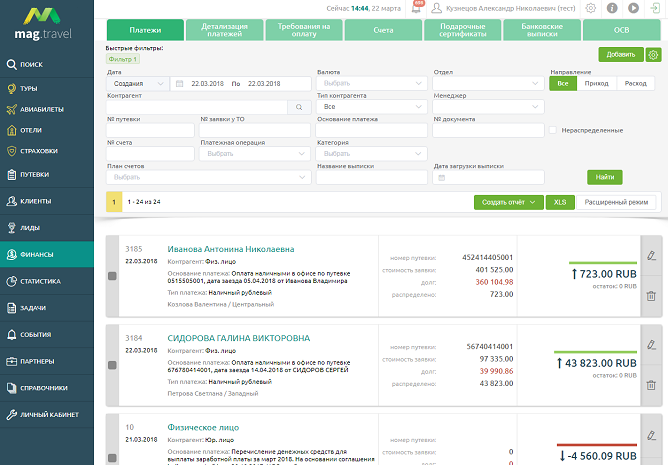Image resolution: width=668 pixels, height=465 pixels.
Task: Open ФИНАНСЫ in the sidebar menu
Action: (x=47, y=254)
